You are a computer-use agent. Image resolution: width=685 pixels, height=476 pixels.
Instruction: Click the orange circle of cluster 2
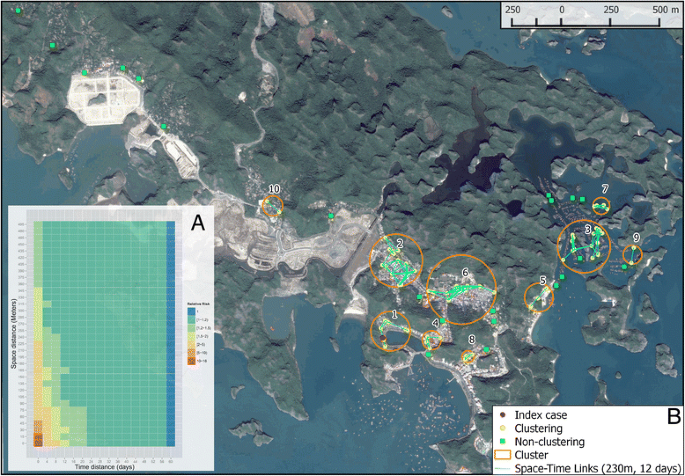[396, 260]
